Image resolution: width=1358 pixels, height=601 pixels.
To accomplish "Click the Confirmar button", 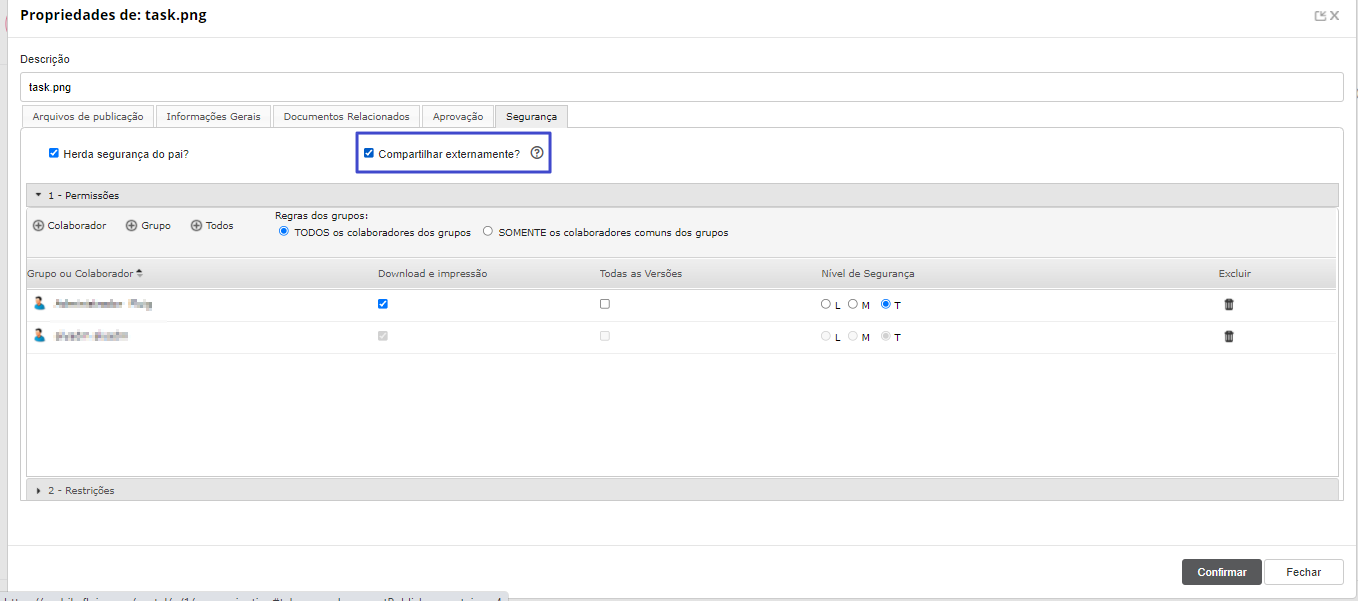I will click(x=1221, y=572).
